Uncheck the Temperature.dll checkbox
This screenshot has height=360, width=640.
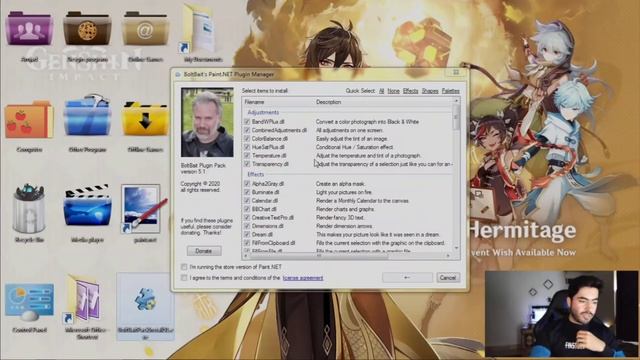(247, 156)
